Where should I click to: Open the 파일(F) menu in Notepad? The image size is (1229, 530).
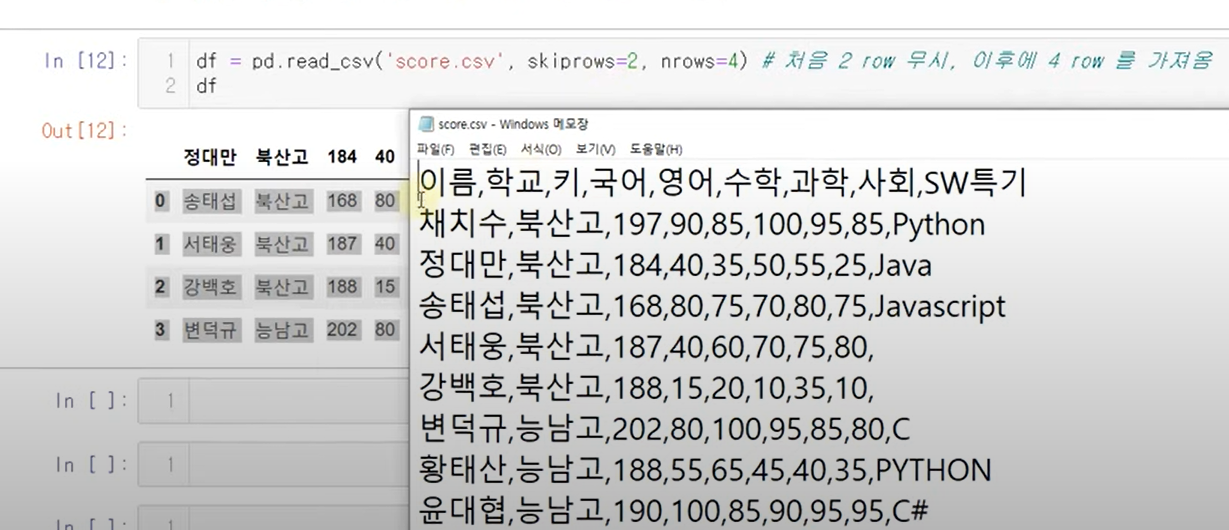tap(435, 149)
